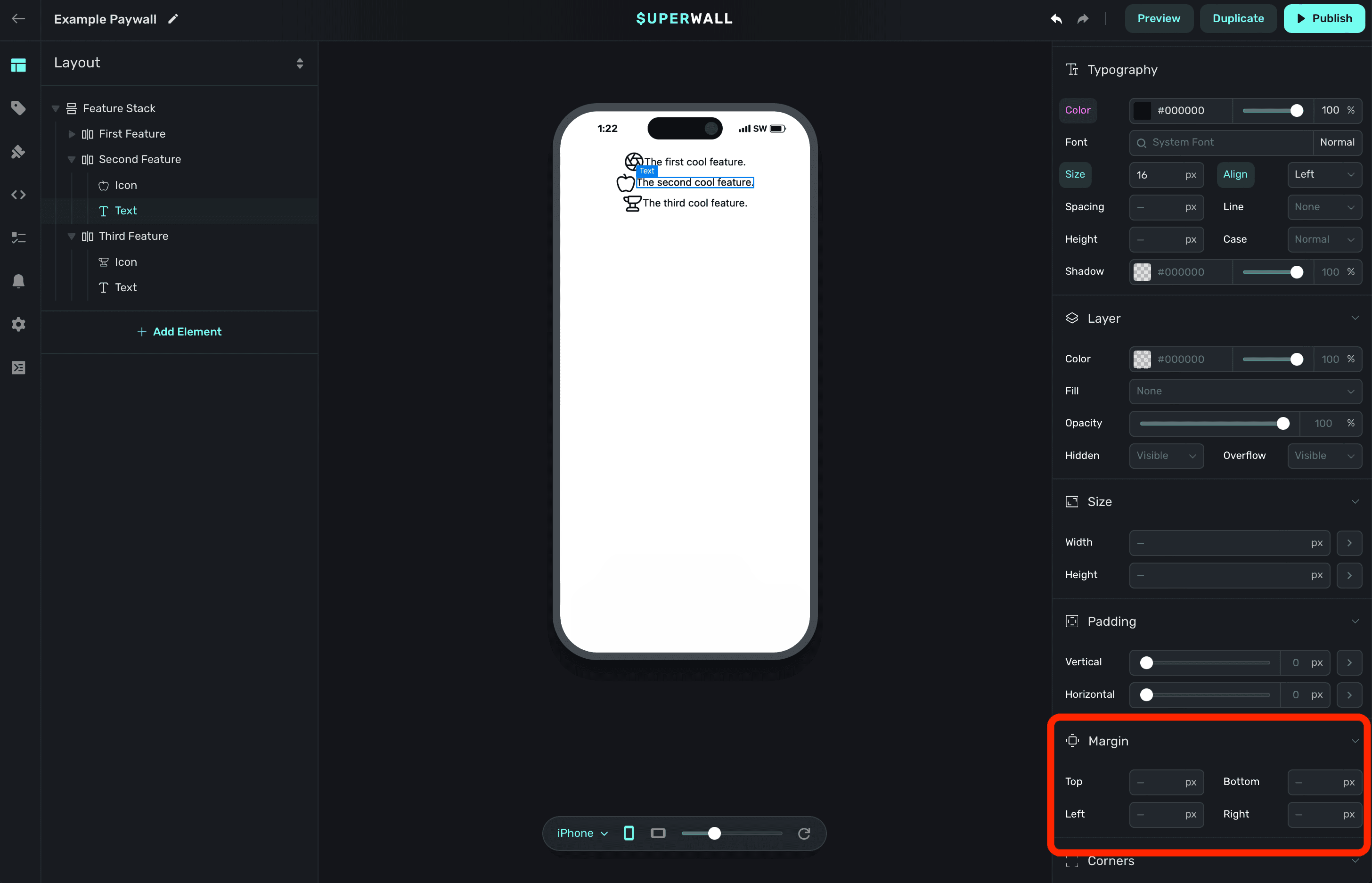Click the Margin Top input field
This screenshot has height=883, width=1372.
(x=1158, y=782)
